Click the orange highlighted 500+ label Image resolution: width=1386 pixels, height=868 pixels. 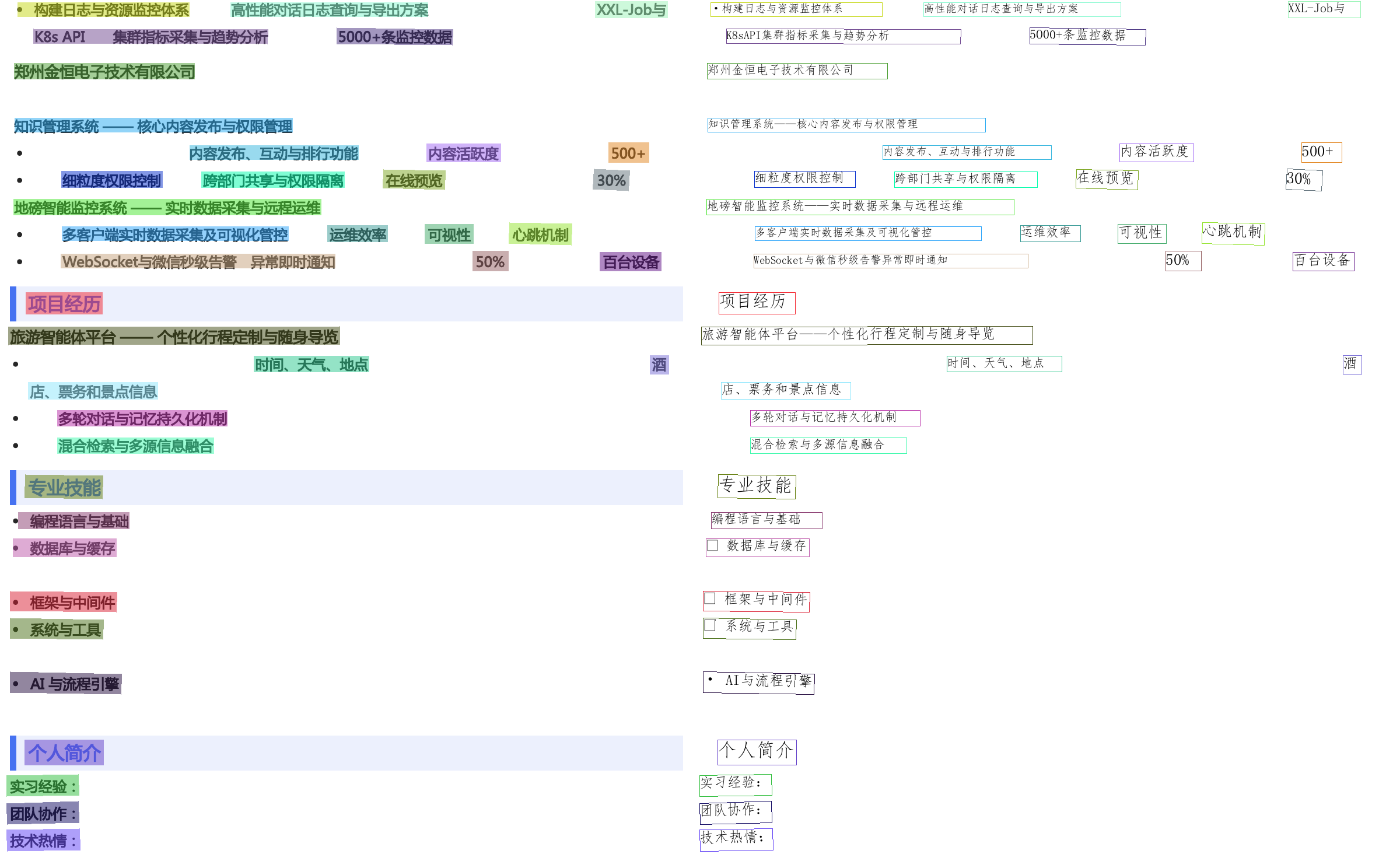coord(628,153)
